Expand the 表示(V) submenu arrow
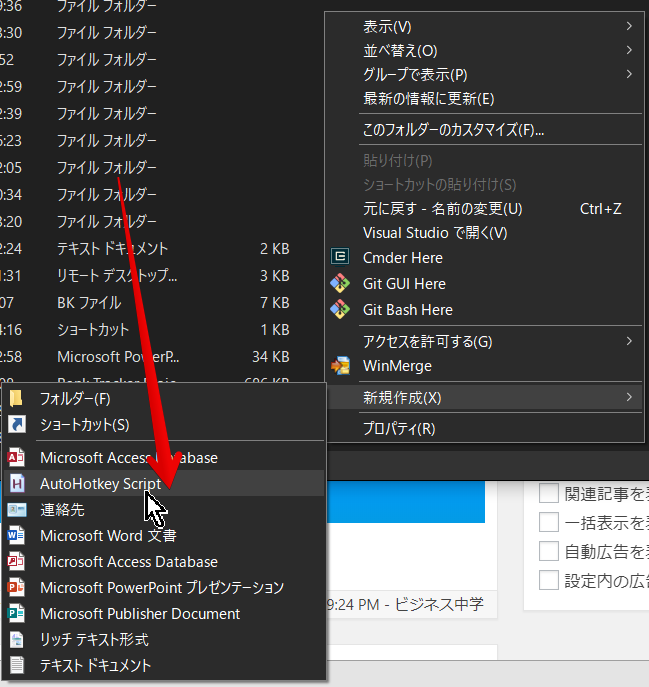The width and height of the screenshot is (649, 687). click(x=629, y=26)
